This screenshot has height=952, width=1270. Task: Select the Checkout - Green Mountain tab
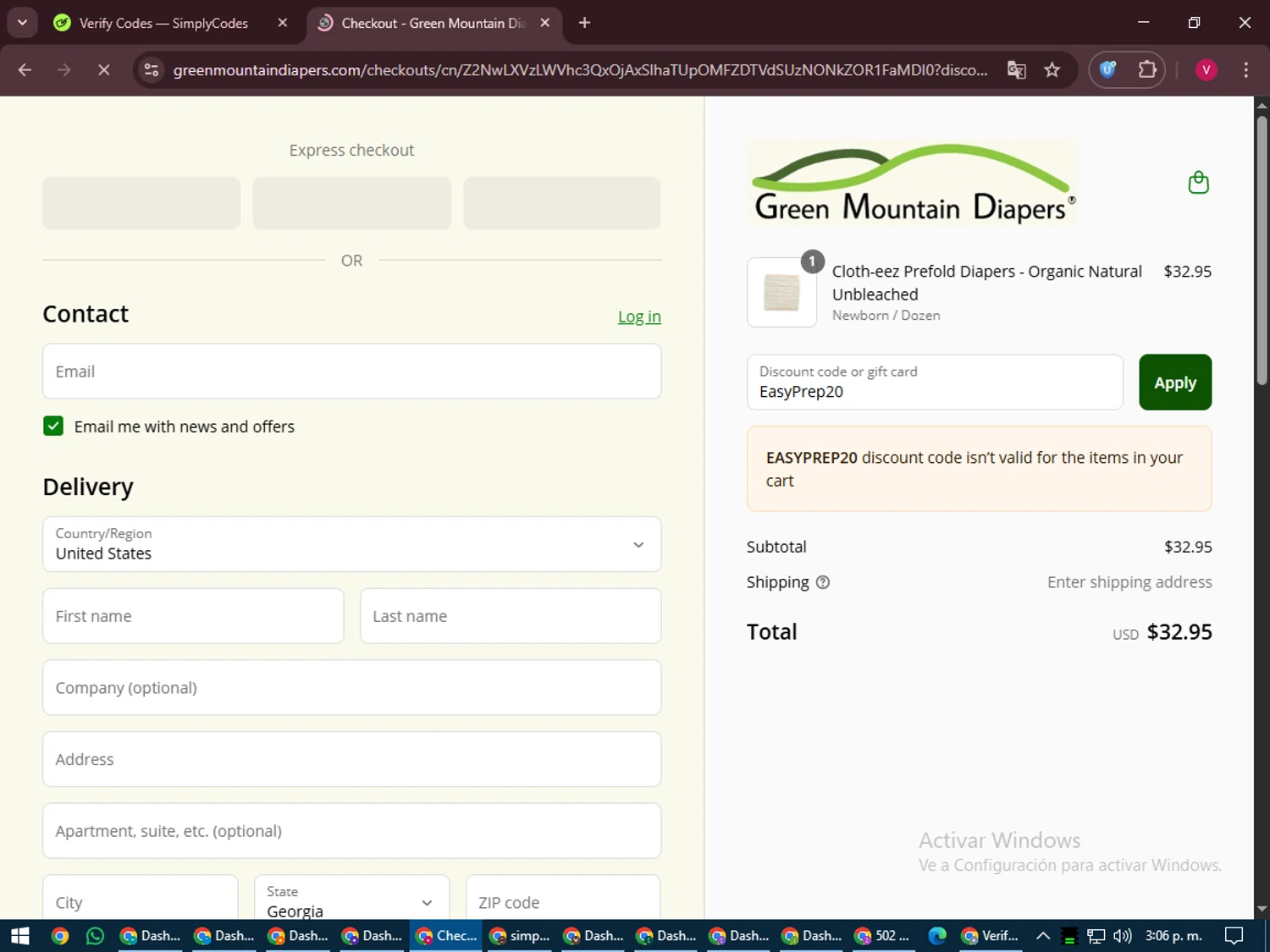click(433, 23)
